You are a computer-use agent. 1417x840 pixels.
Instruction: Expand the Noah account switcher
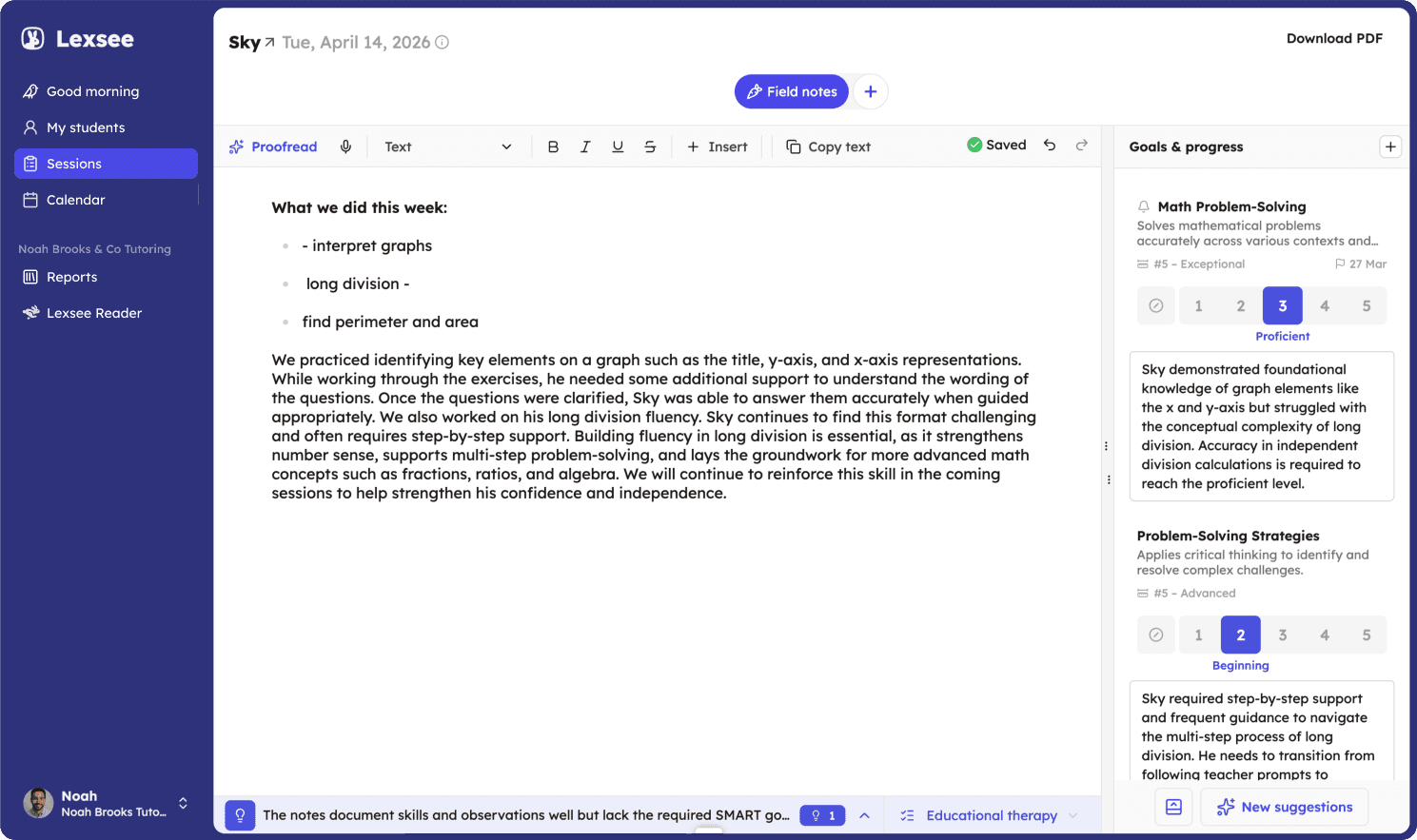click(183, 803)
